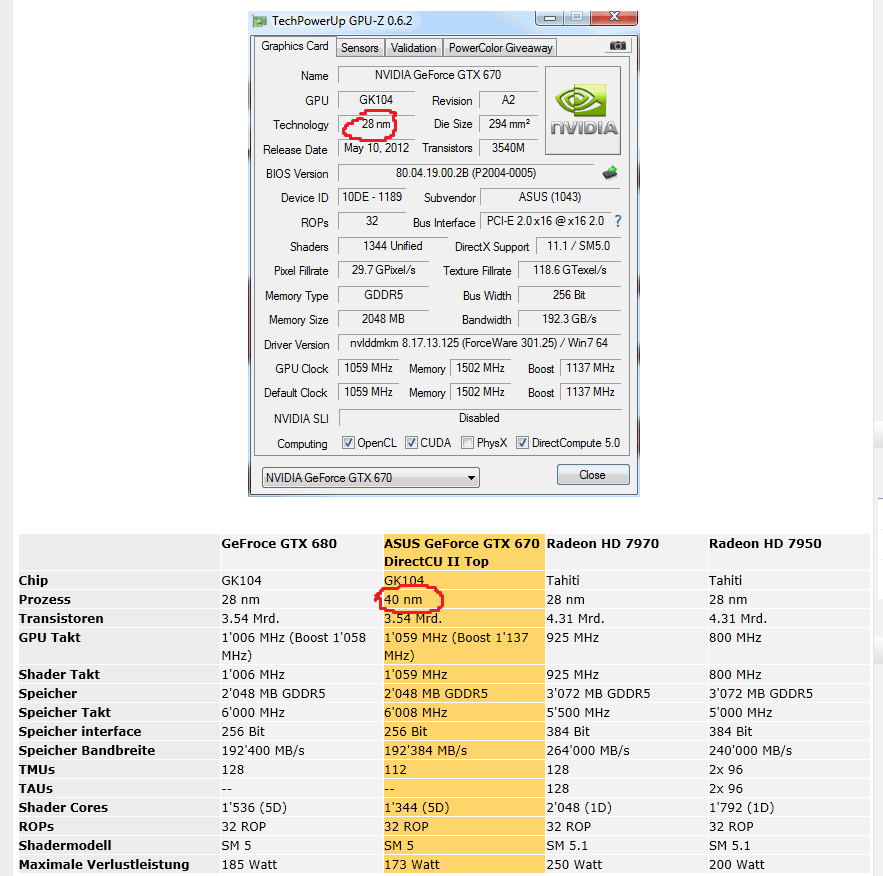This screenshot has height=876, width=883.
Task: Click the GPU-Z window X button
Action: tap(611, 17)
